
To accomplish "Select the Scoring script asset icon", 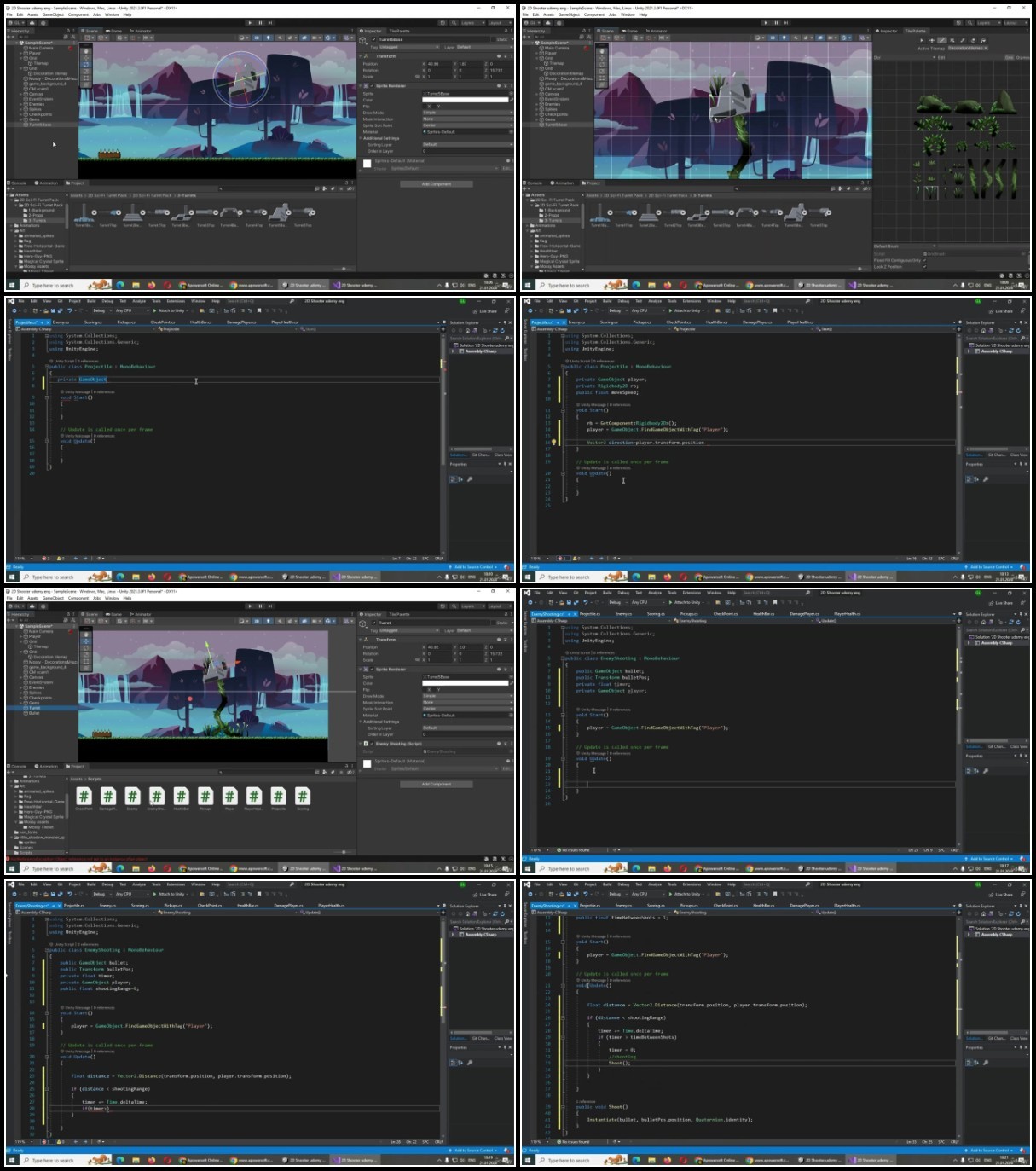I will point(303,797).
